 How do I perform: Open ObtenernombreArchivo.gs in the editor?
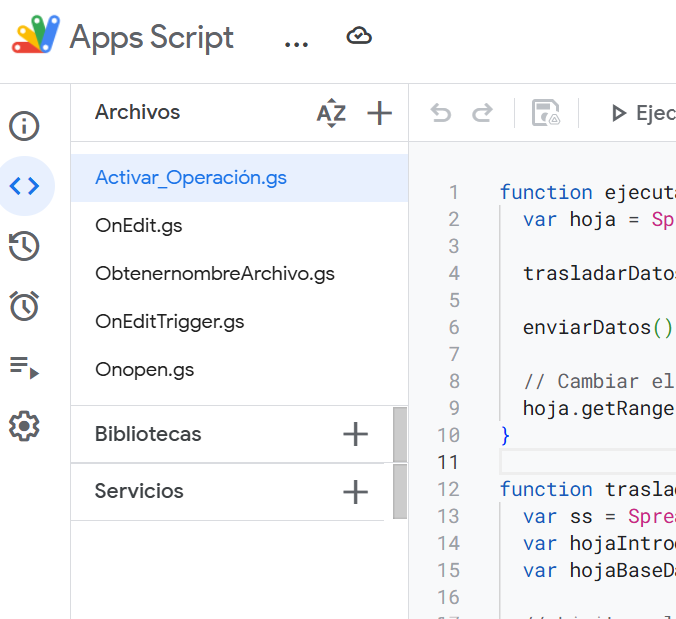point(215,274)
